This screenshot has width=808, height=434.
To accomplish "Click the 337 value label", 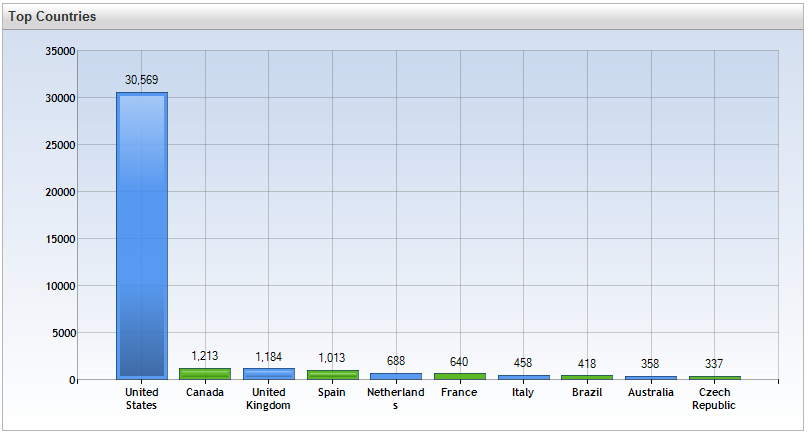I will pyautogui.click(x=714, y=364).
